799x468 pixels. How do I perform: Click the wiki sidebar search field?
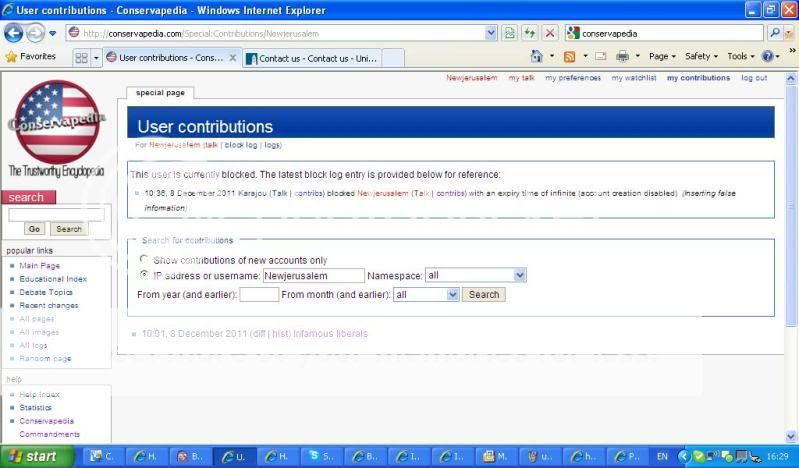(57, 215)
